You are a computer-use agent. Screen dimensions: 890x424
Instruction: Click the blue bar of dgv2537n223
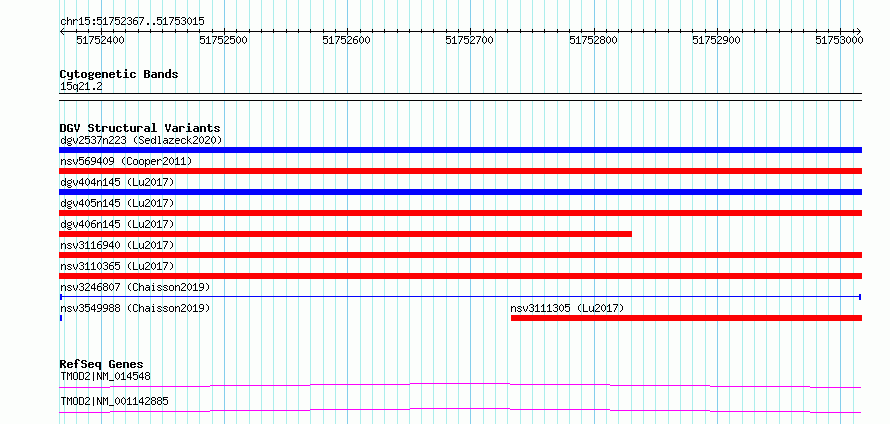pos(460,150)
